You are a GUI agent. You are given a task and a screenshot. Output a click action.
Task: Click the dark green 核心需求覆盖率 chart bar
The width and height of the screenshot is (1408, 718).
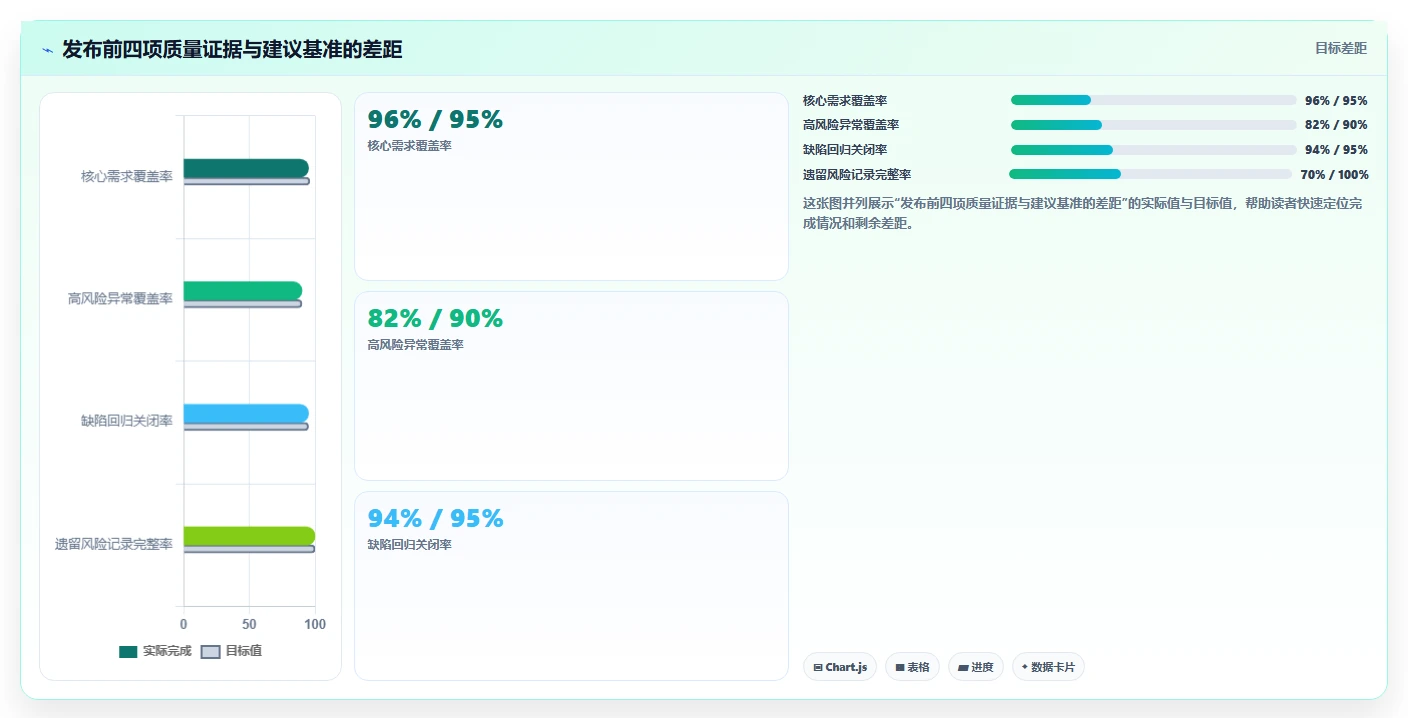coord(246,168)
